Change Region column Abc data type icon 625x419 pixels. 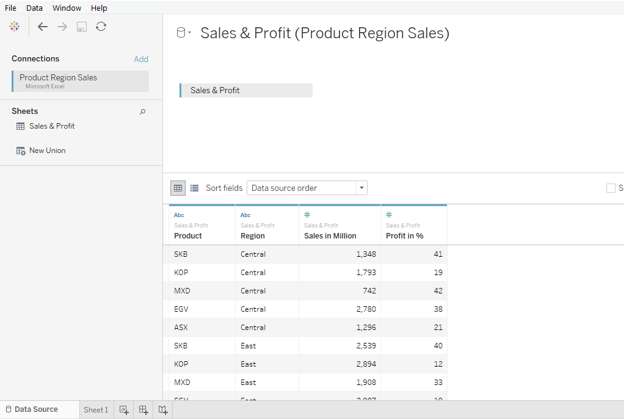(x=246, y=215)
